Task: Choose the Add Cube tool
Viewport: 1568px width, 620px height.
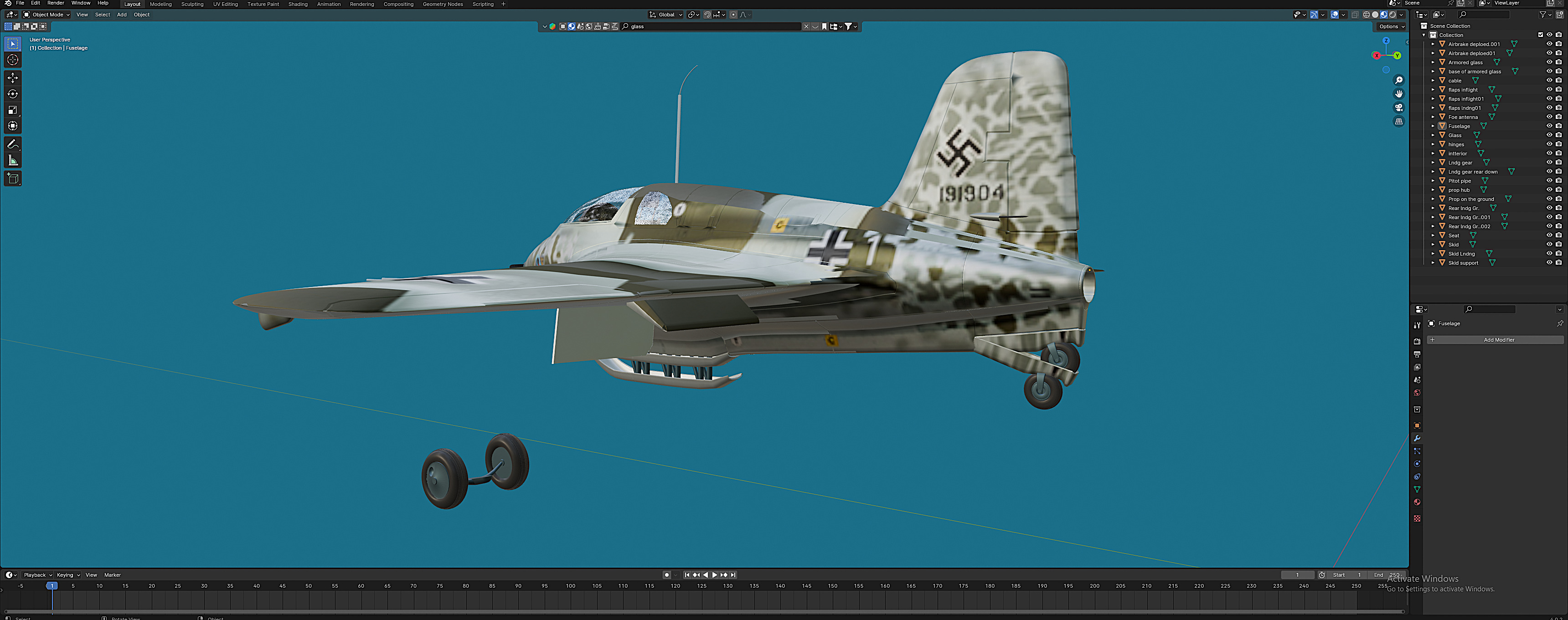Action: [x=13, y=178]
